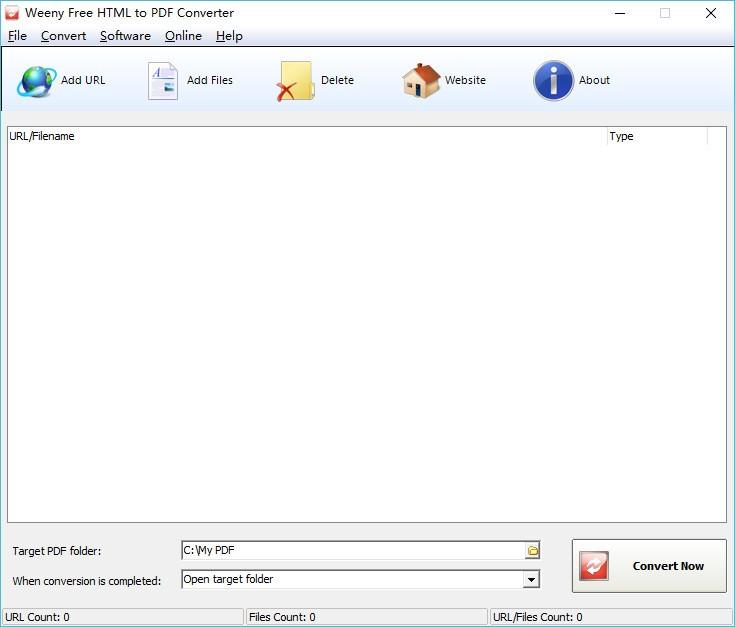735x627 pixels.
Task: Open the Website house icon
Action: click(x=421, y=81)
